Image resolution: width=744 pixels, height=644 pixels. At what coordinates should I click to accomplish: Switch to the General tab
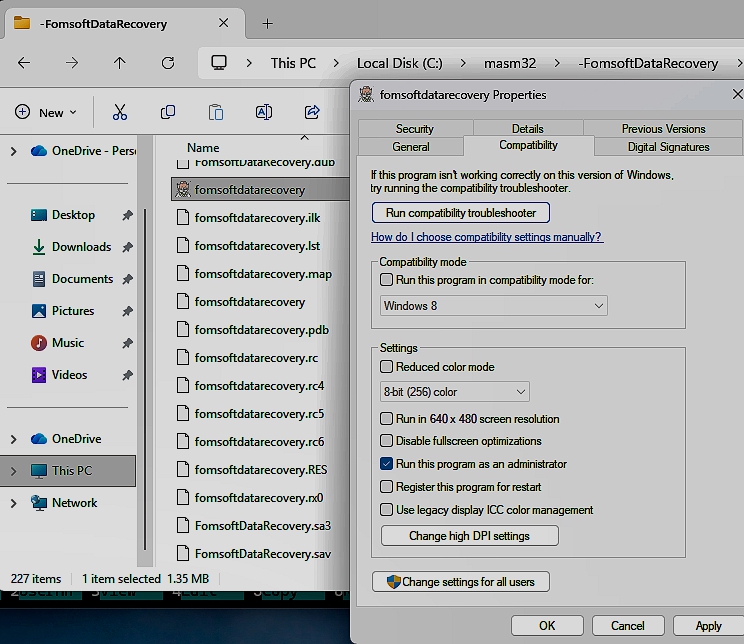[411, 147]
